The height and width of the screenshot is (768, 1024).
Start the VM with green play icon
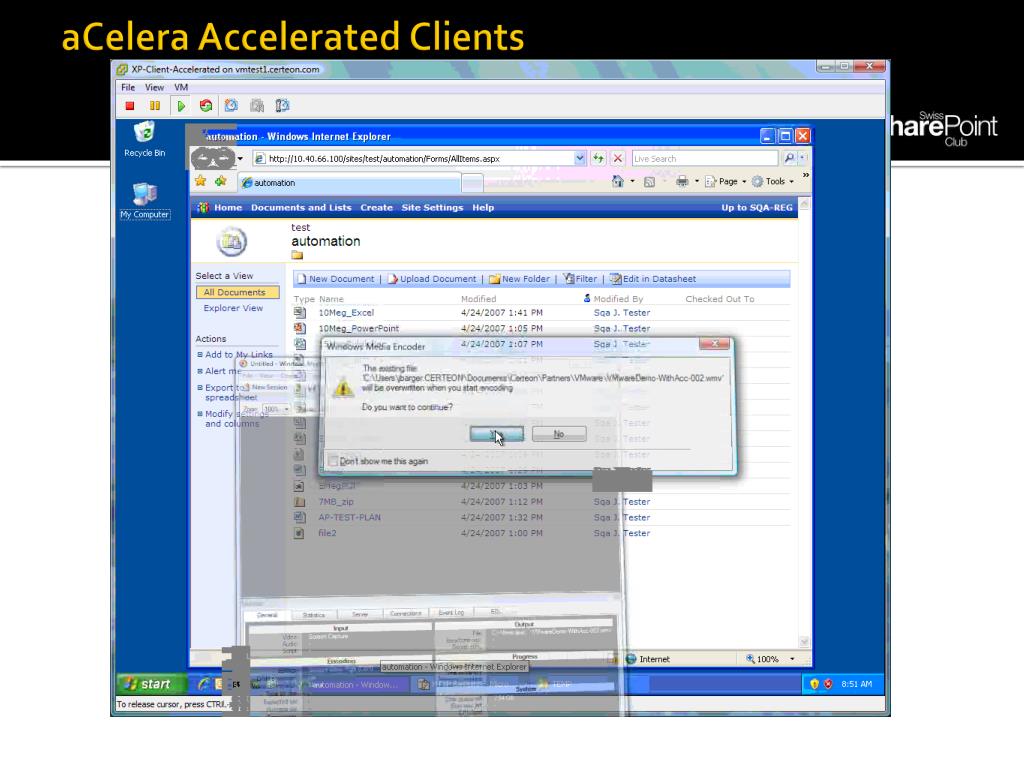click(x=181, y=106)
